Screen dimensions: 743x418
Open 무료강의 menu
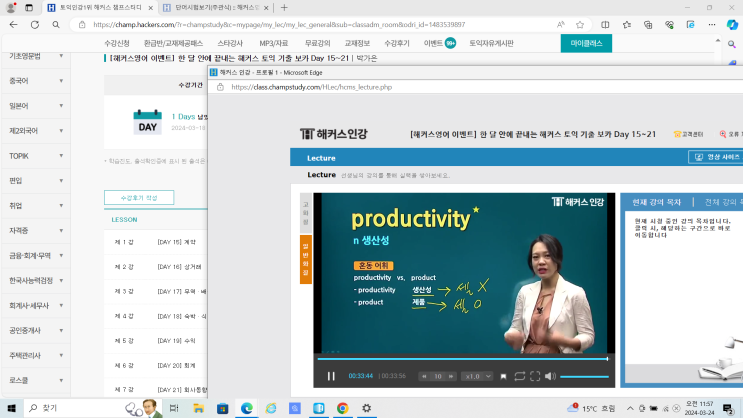(x=317, y=43)
